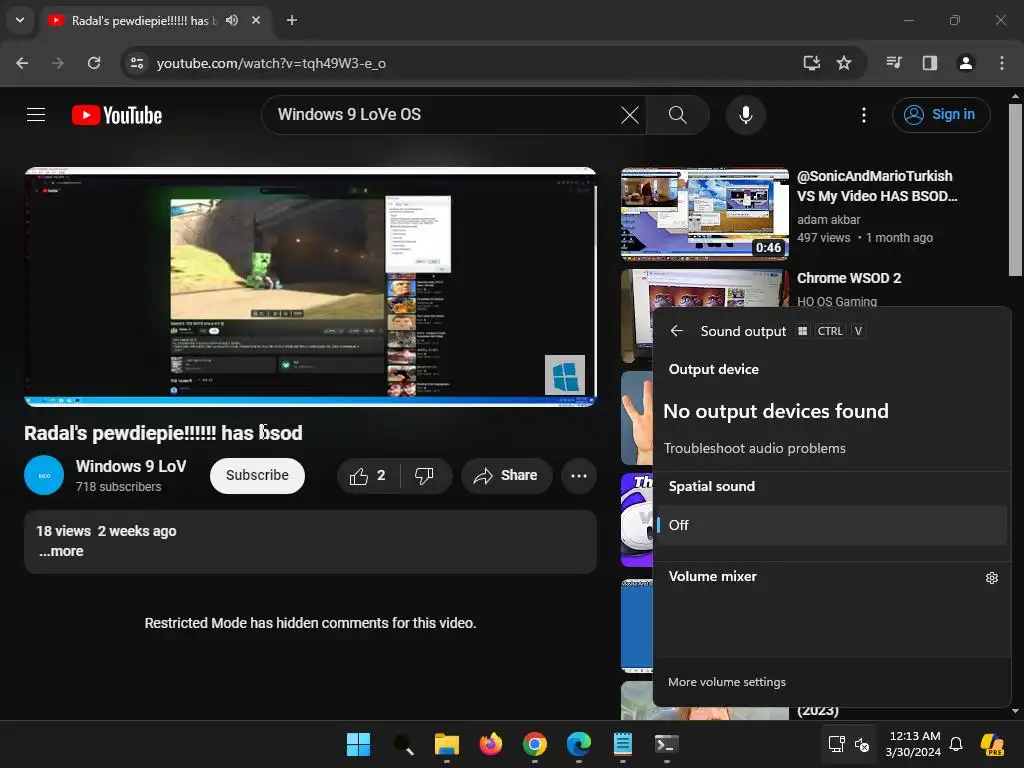Open Windows Terminal from taskbar
Screen dimensions: 1024x768
(667, 744)
